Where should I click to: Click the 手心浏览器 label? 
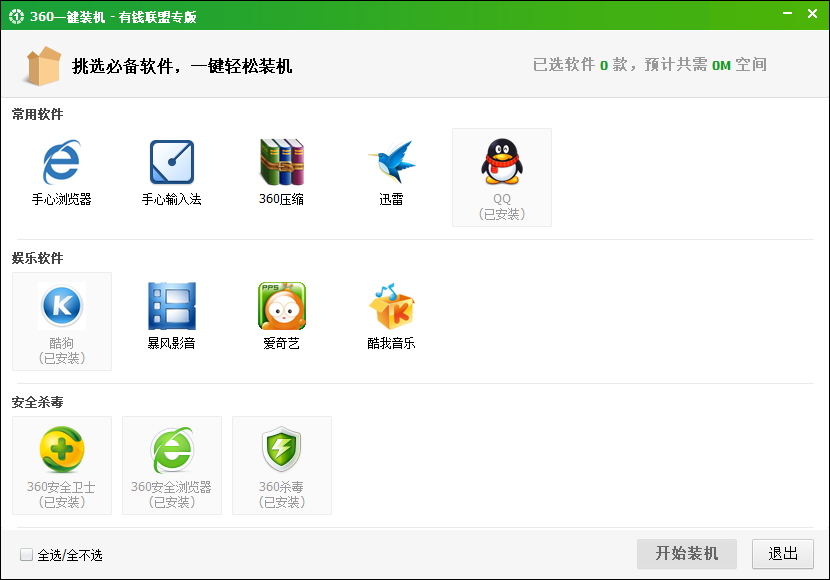[x=61, y=200]
